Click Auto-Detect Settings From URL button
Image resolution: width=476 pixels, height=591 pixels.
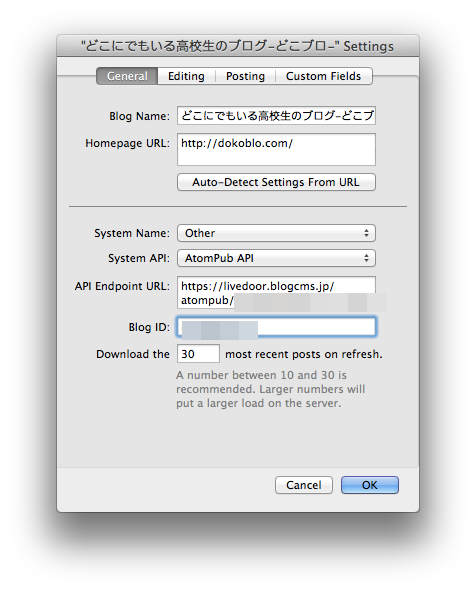pyautogui.click(x=276, y=182)
